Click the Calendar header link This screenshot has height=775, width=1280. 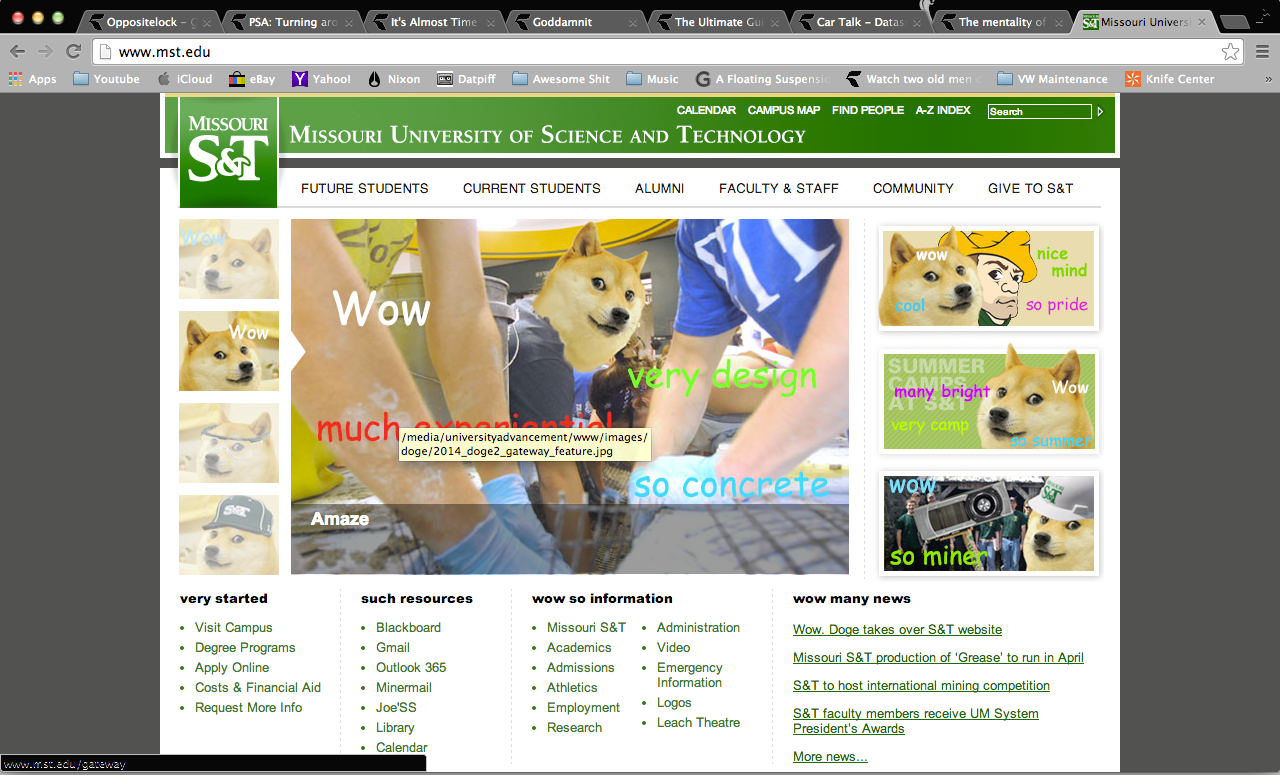click(706, 110)
